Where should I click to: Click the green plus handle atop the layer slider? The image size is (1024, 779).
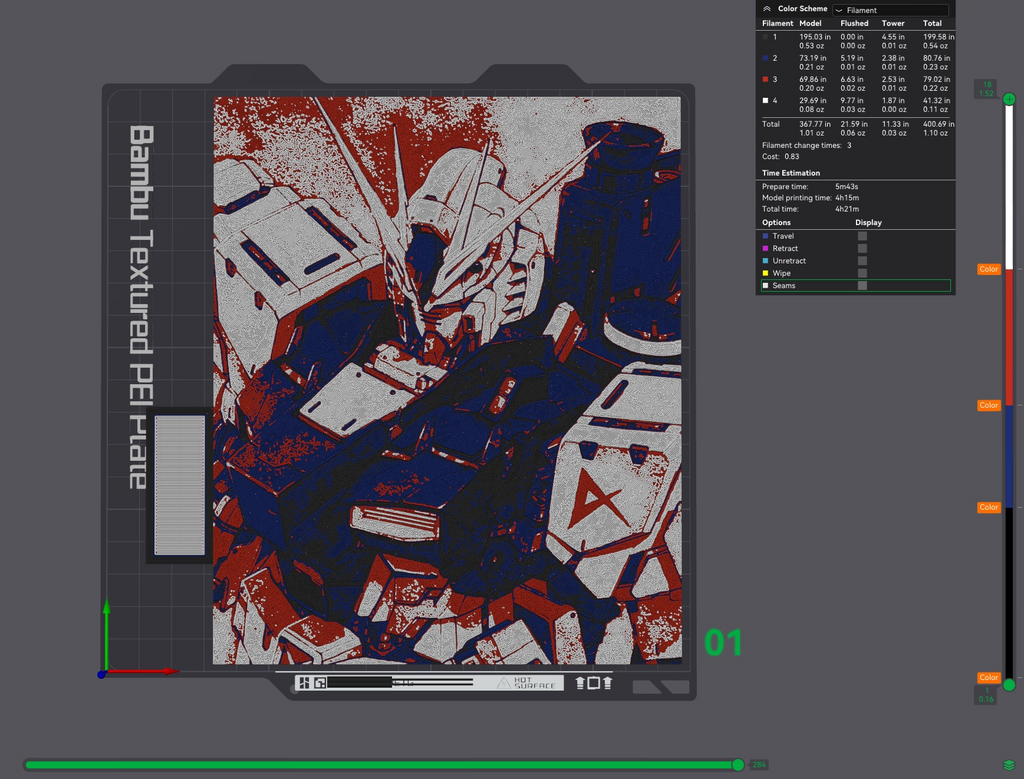[1009, 99]
